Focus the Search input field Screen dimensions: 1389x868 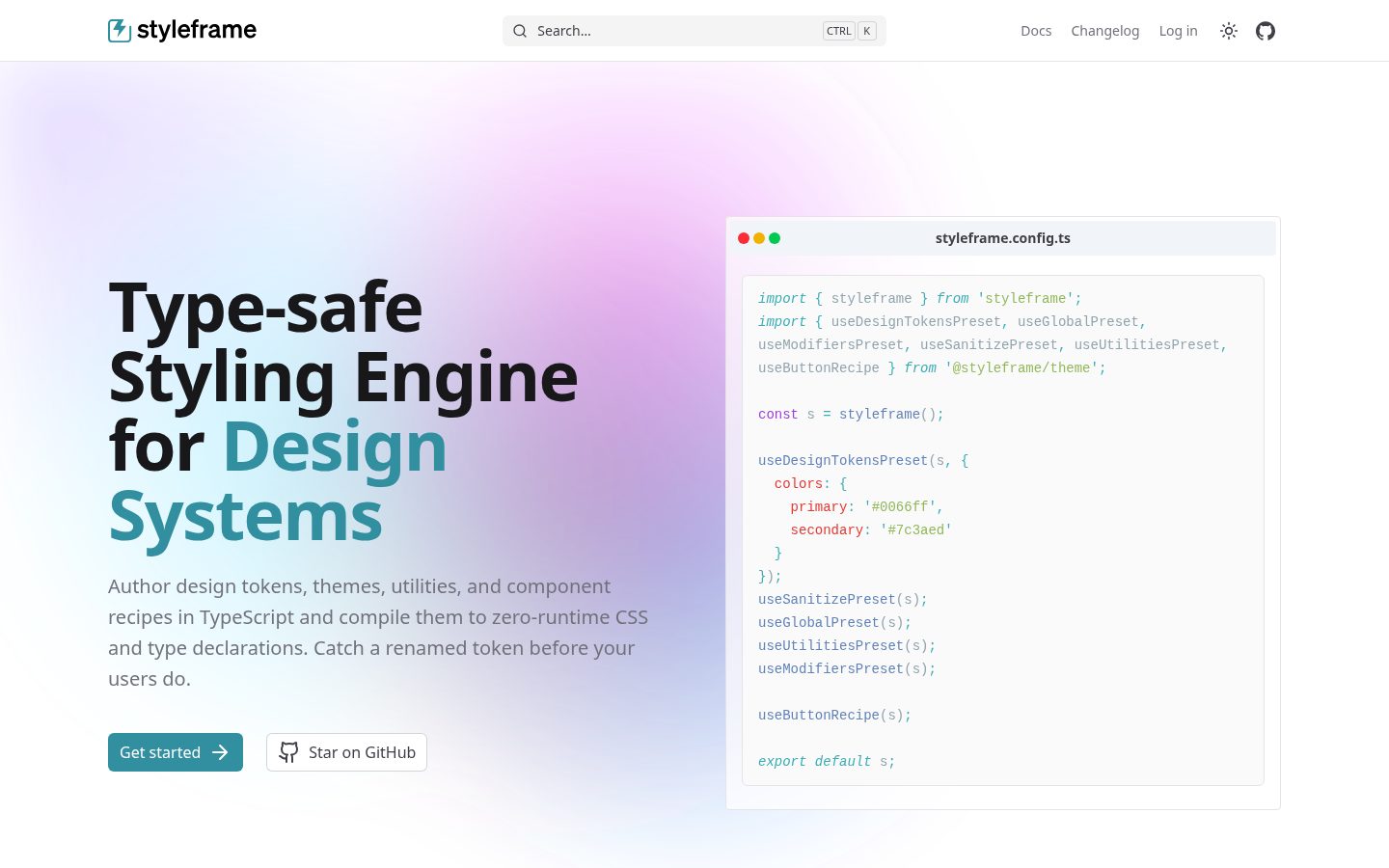(694, 31)
